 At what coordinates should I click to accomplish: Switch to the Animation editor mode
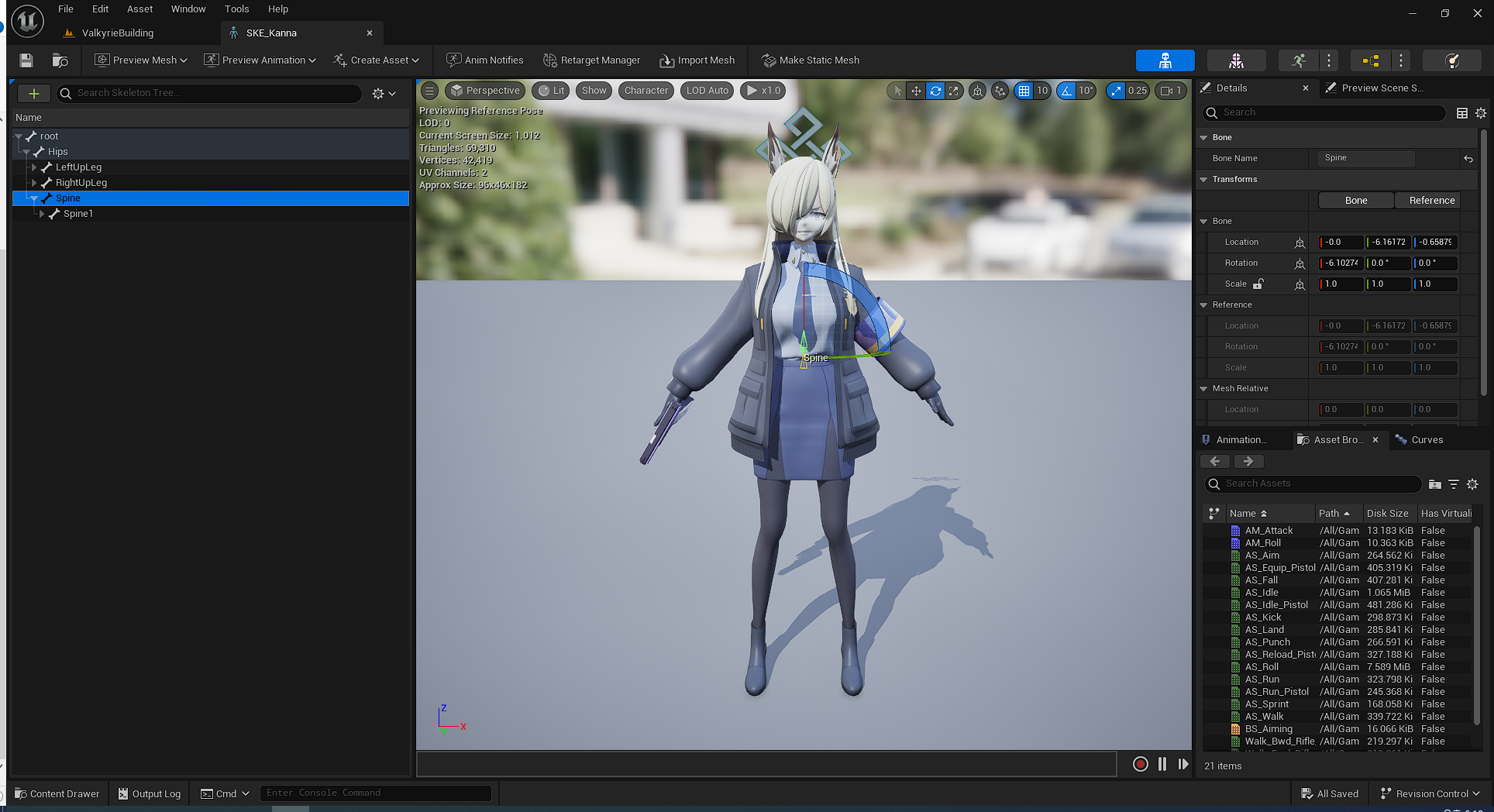(1299, 60)
